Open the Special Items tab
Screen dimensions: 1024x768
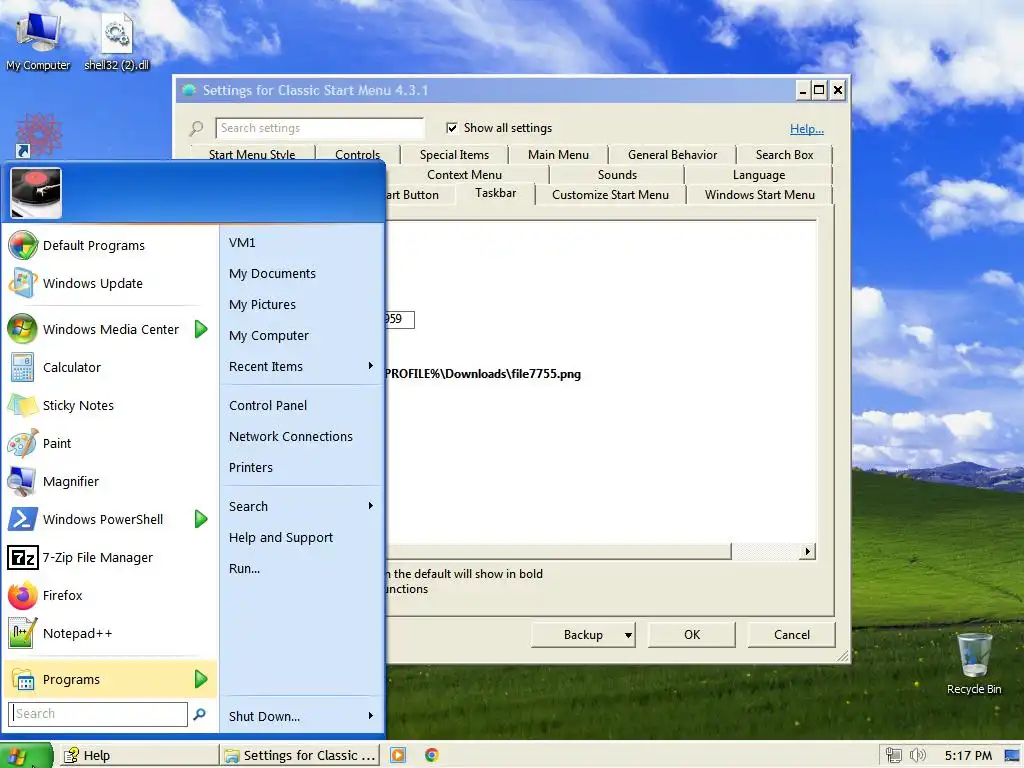(x=454, y=155)
